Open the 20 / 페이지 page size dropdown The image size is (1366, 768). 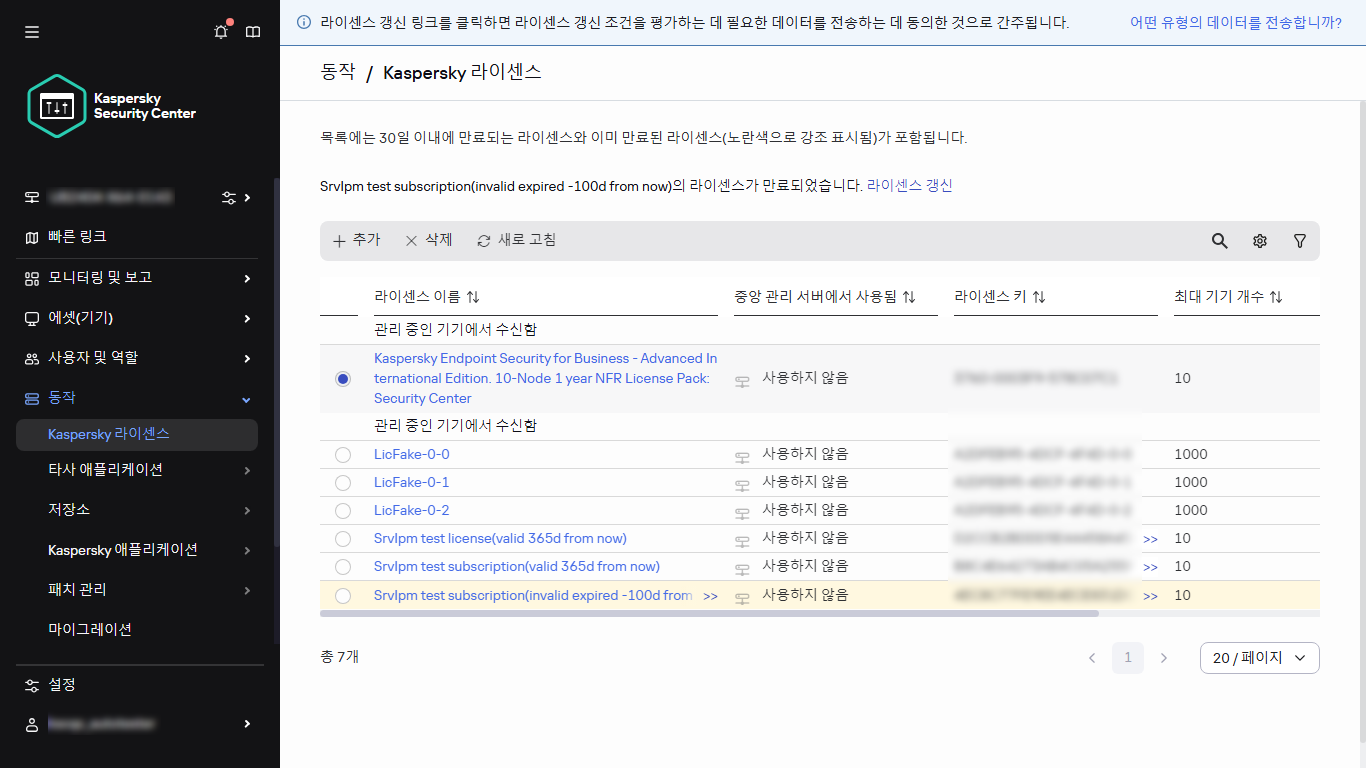tap(1259, 657)
